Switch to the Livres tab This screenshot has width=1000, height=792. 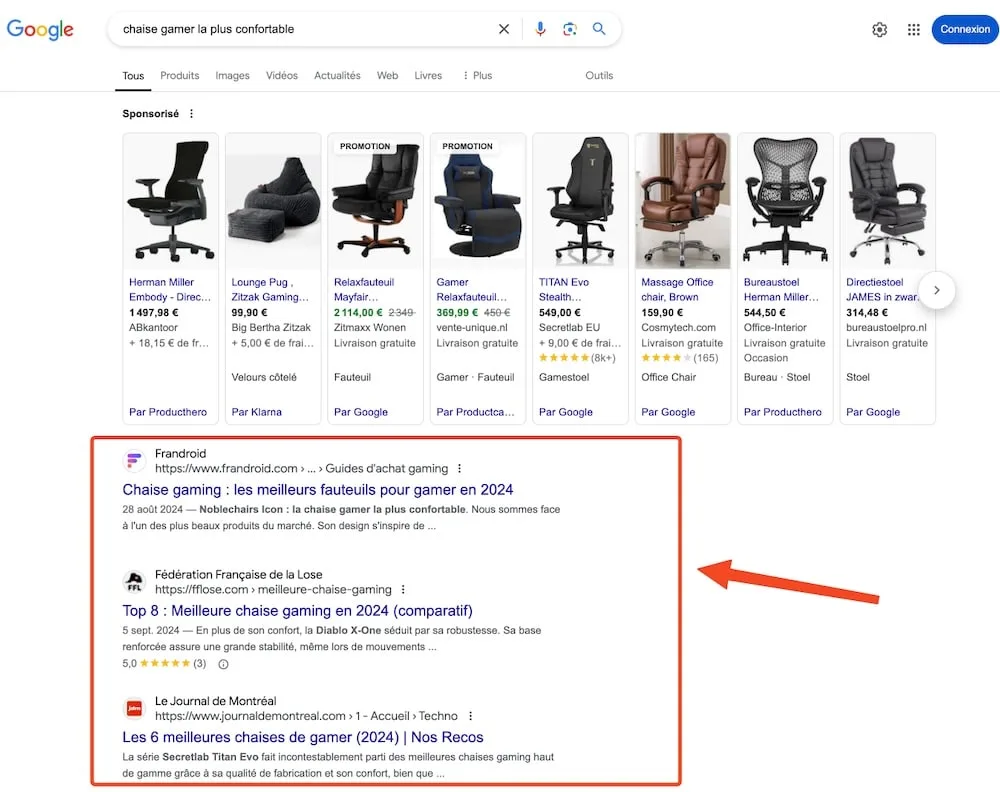pyautogui.click(x=428, y=75)
